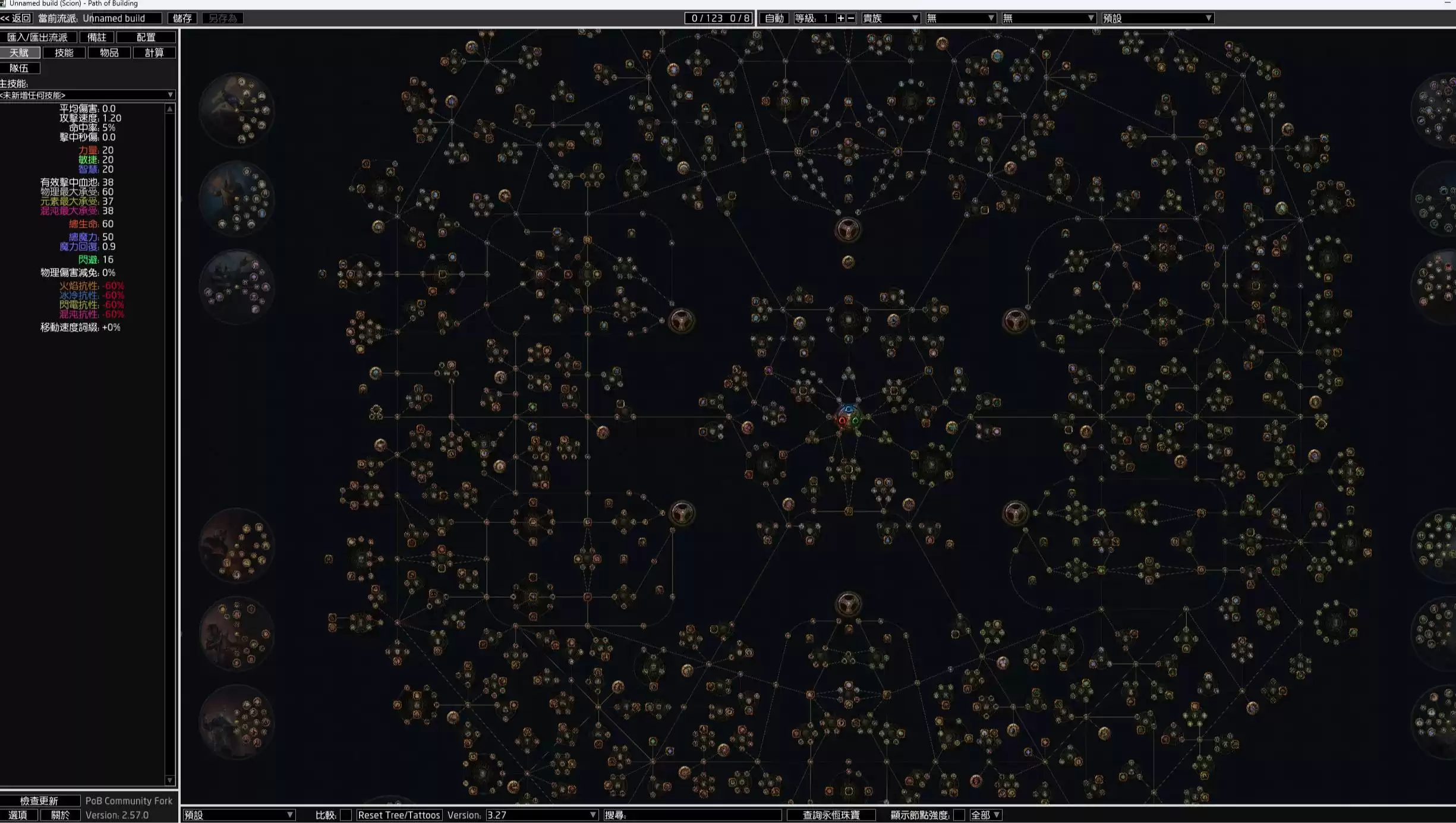Expand the tree Version 3.27 dropdown
Viewport: 1456px width, 823px height.
541,815
